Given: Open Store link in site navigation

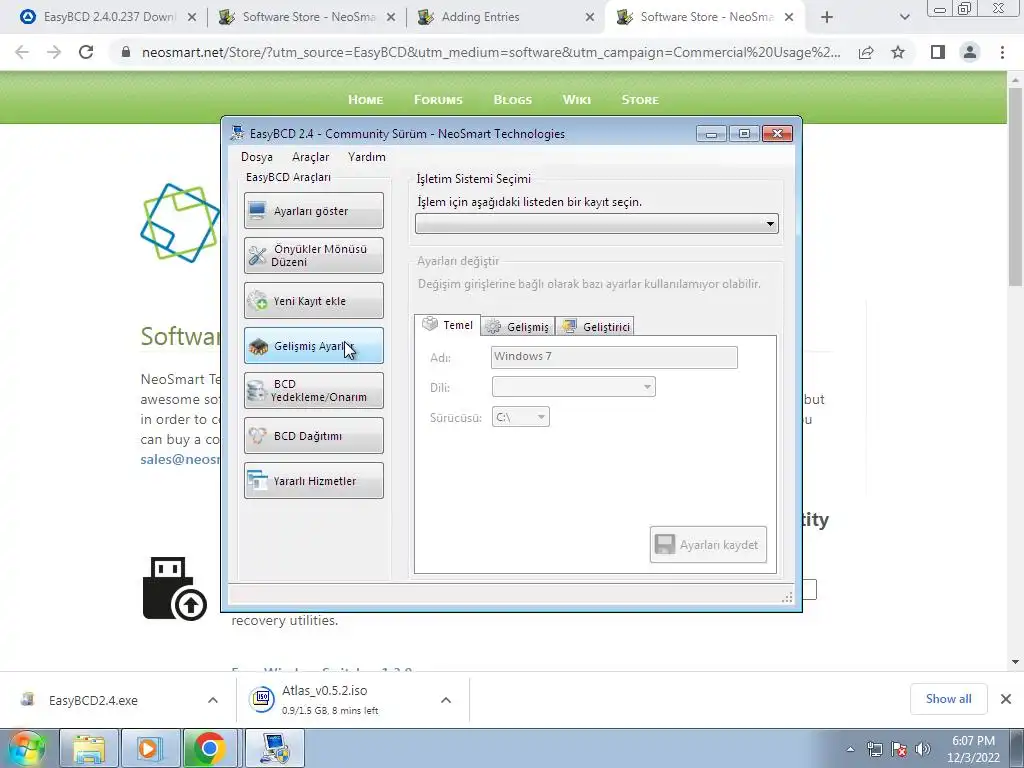Looking at the screenshot, I should (640, 100).
